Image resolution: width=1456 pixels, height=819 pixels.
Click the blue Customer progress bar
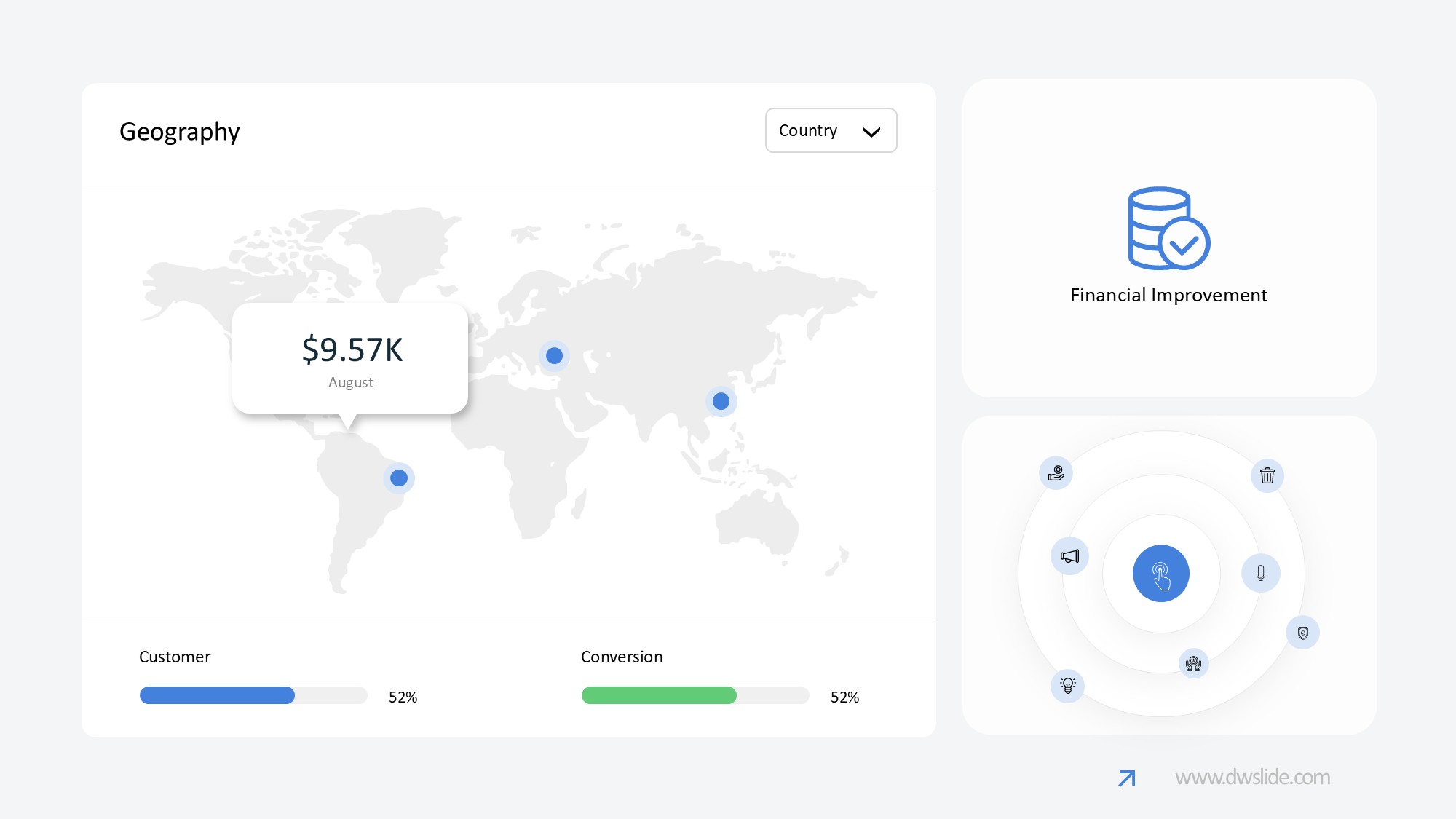click(x=217, y=695)
